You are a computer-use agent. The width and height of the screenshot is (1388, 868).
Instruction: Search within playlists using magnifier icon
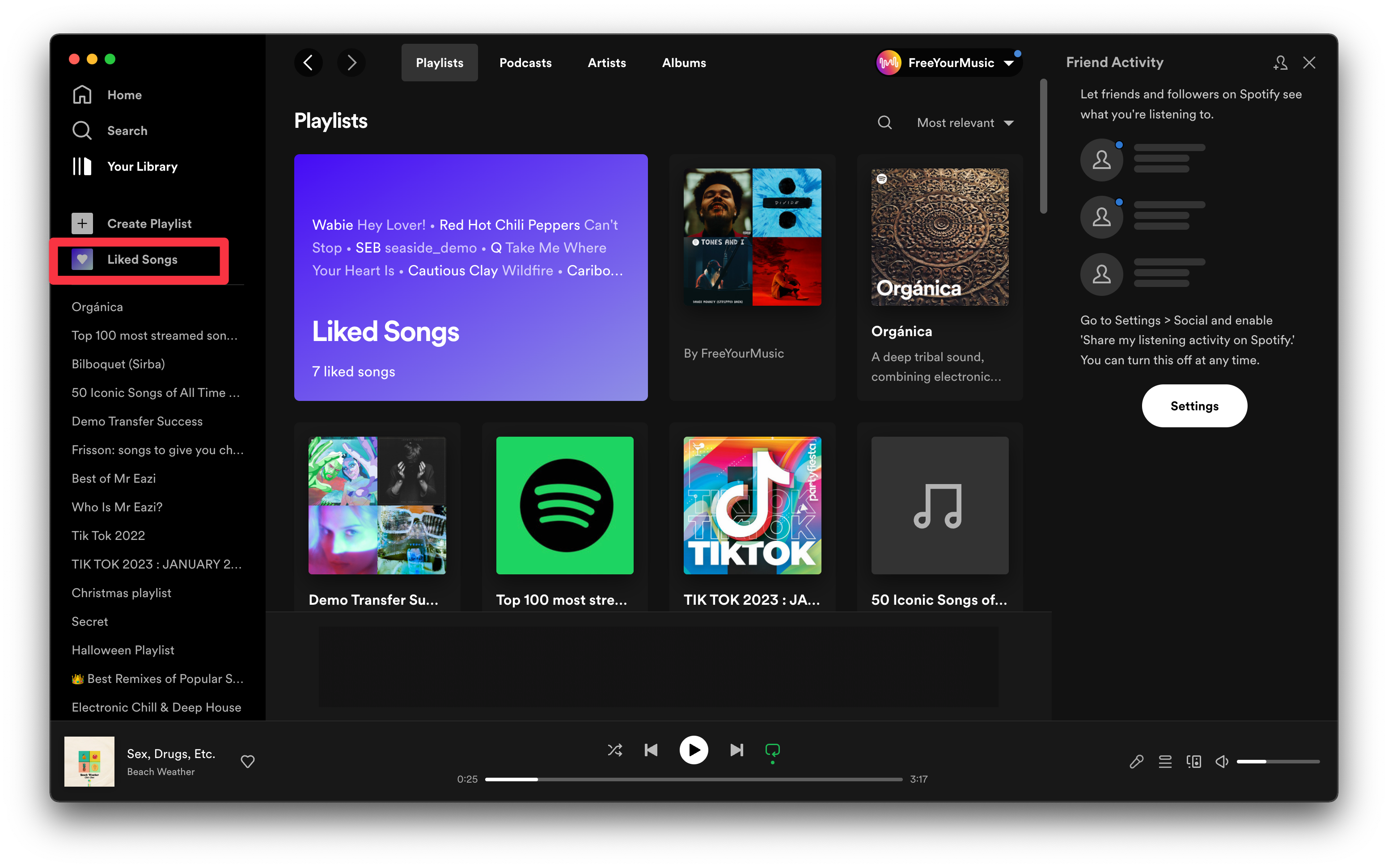[x=884, y=123]
